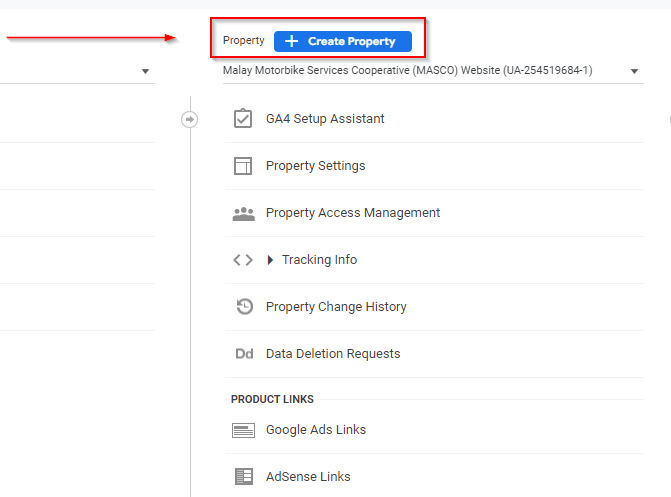The image size is (671, 497).
Task: Click the Property Settings layout icon
Action: pos(243,166)
